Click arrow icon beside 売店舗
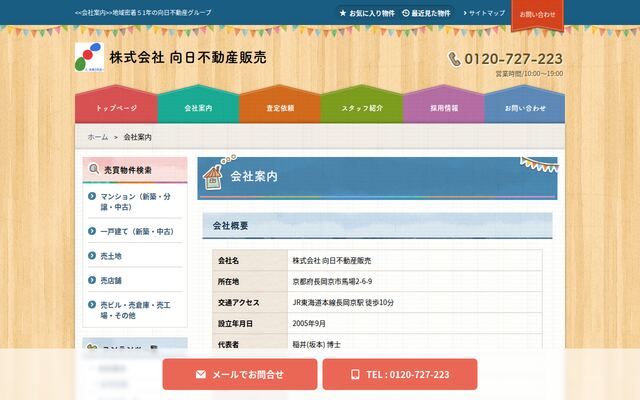640x400 pixels. tap(92, 280)
